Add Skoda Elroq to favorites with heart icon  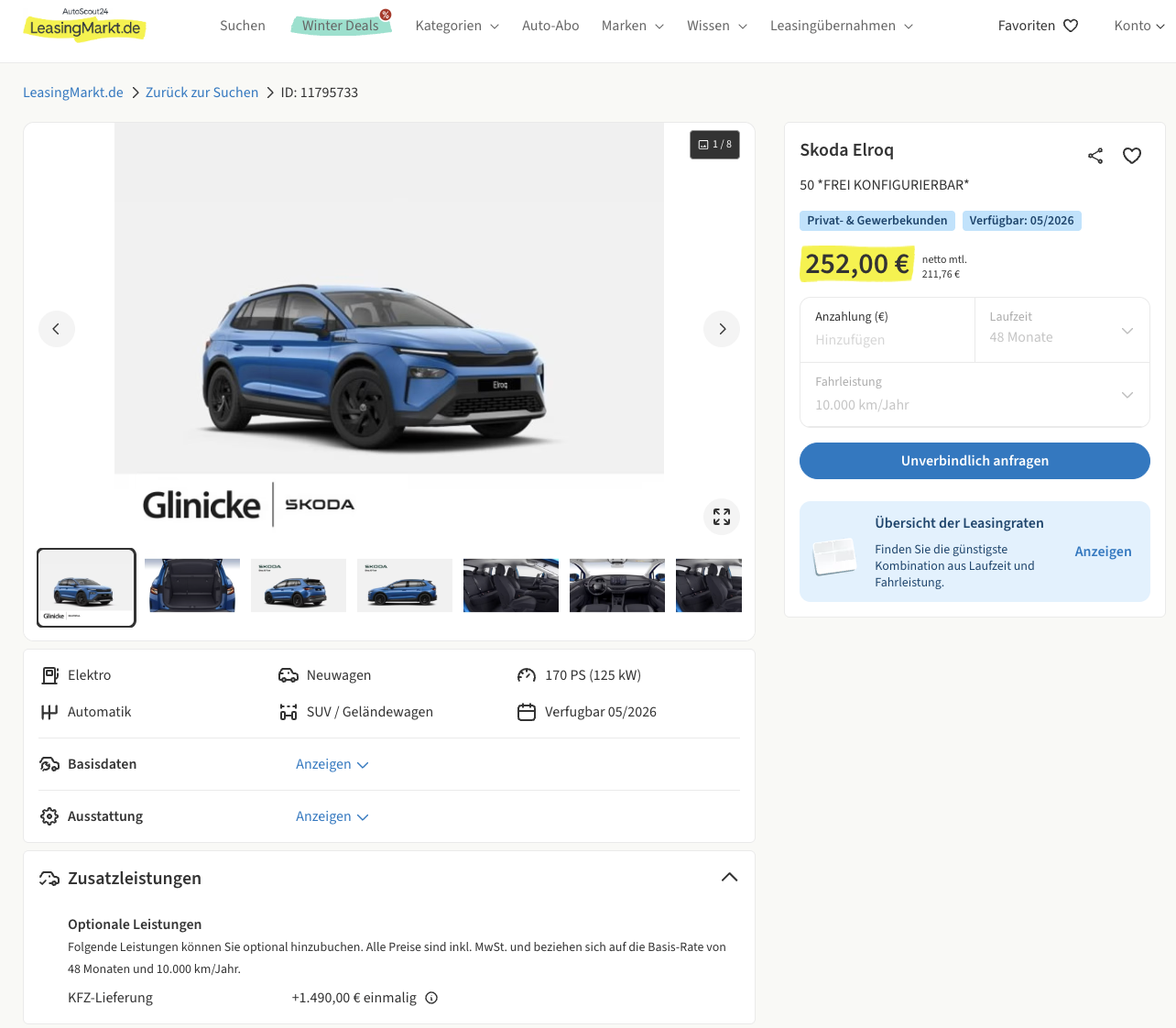click(1132, 156)
